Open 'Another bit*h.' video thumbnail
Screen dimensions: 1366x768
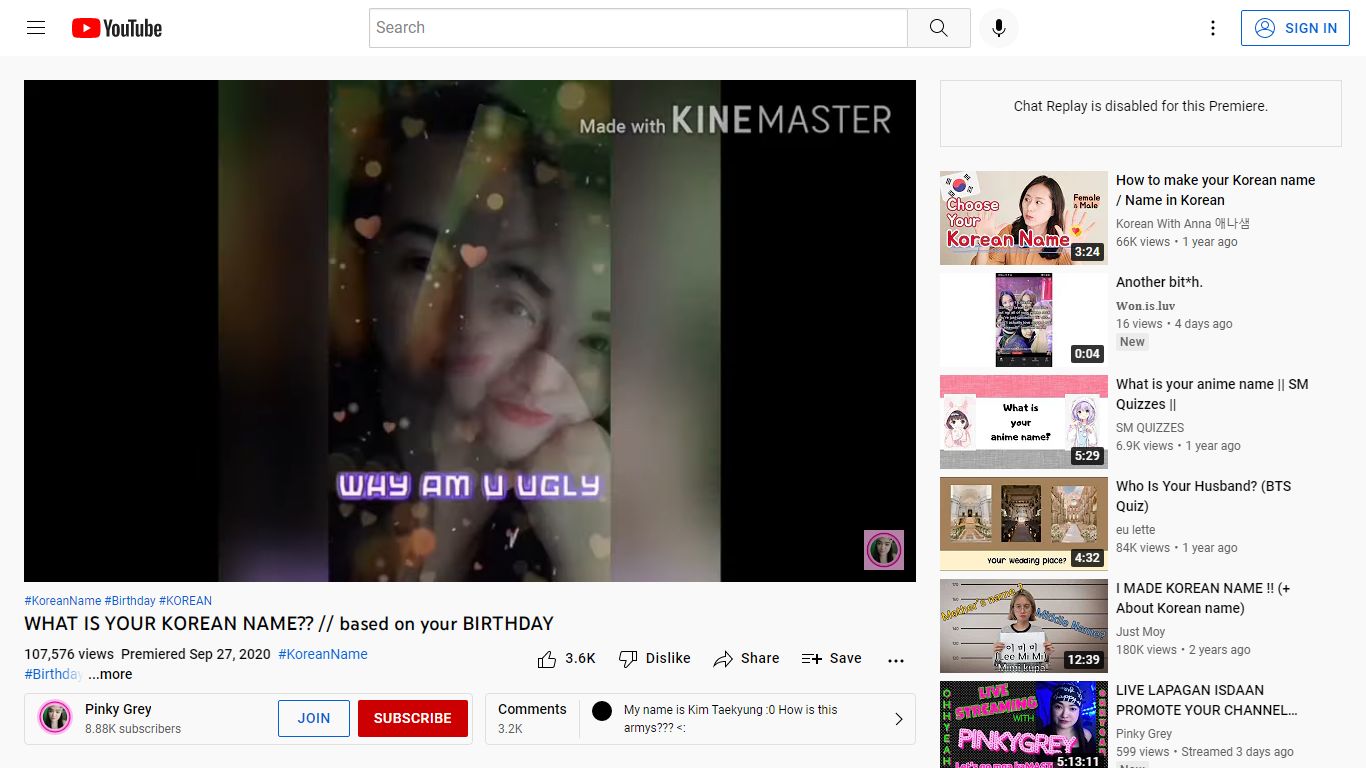(1024, 320)
